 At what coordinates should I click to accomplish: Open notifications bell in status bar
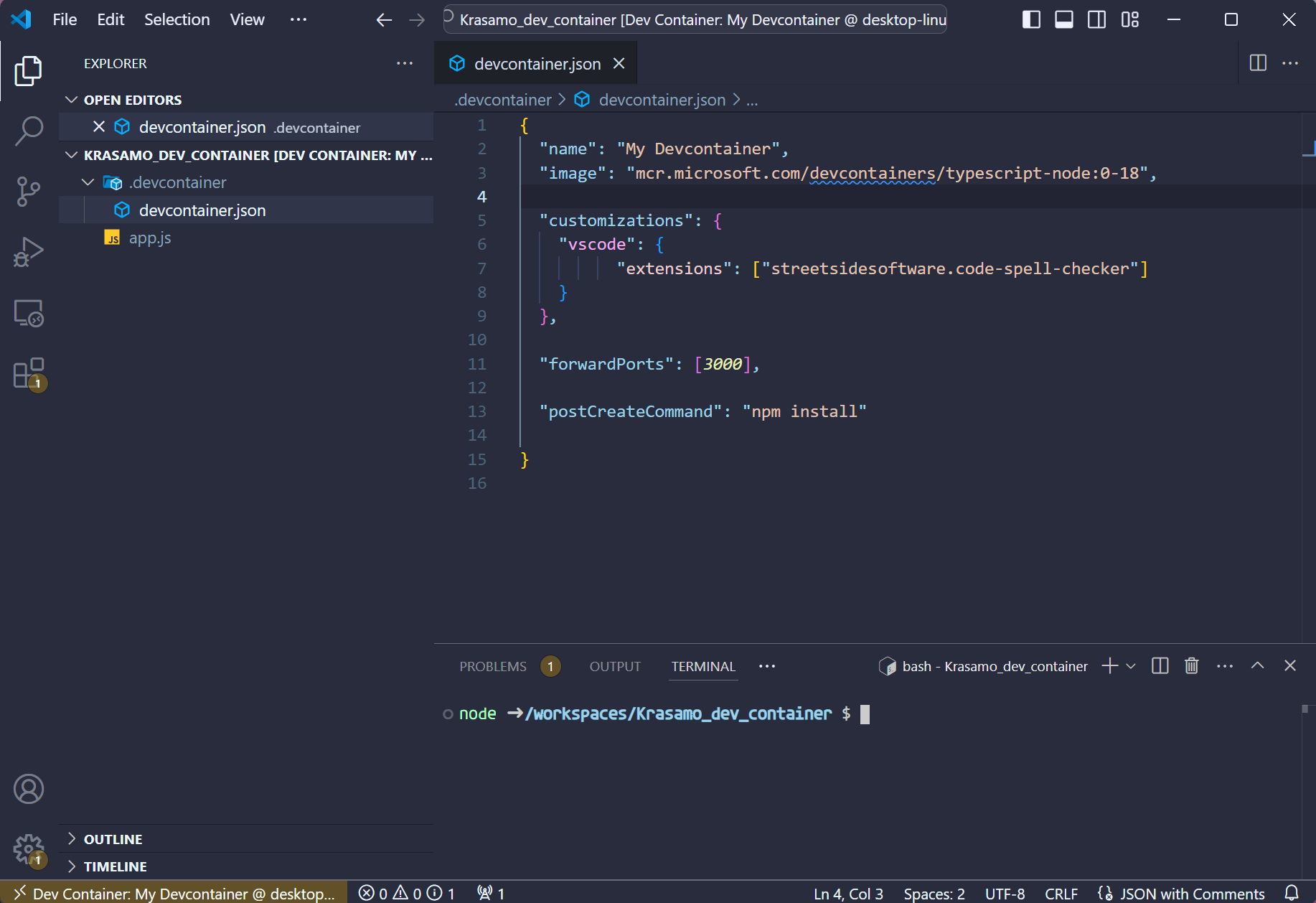tap(1292, 893)
